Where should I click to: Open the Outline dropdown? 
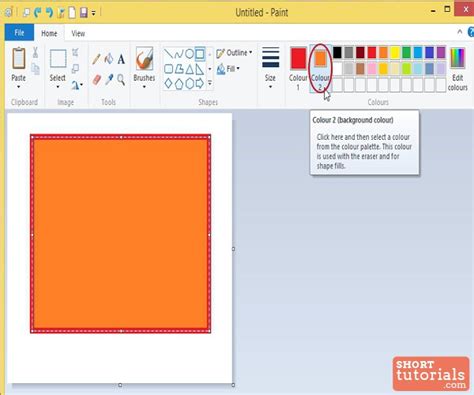pos(234,53)
